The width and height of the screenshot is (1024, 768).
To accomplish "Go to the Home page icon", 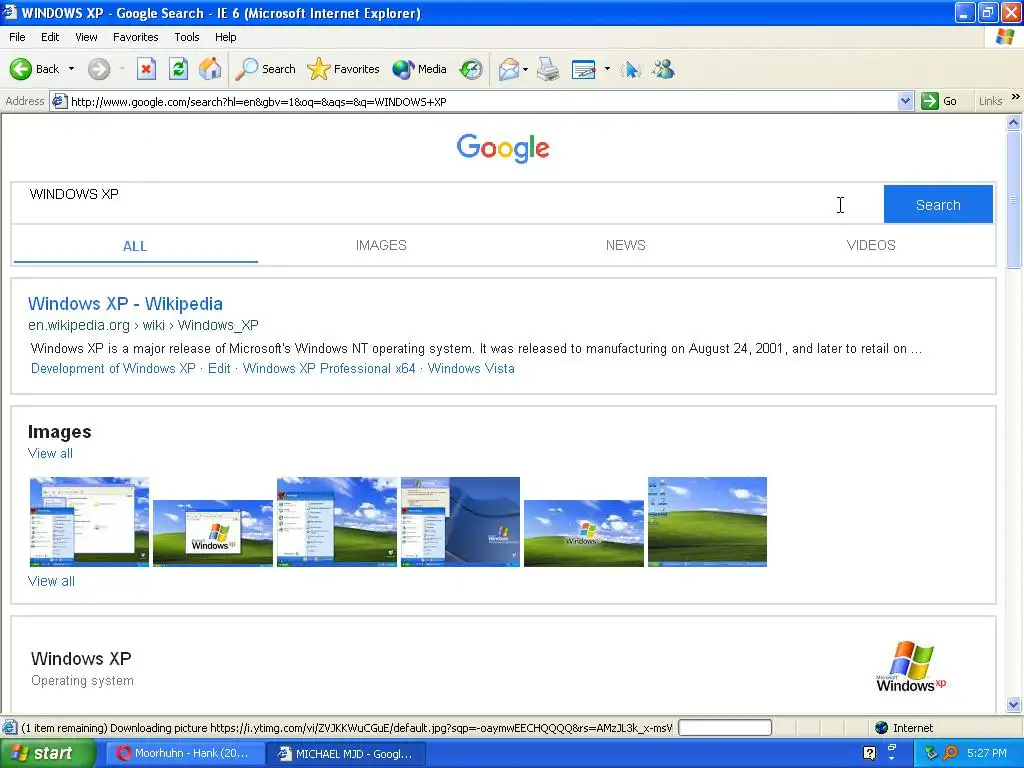I will pos(210,69).
